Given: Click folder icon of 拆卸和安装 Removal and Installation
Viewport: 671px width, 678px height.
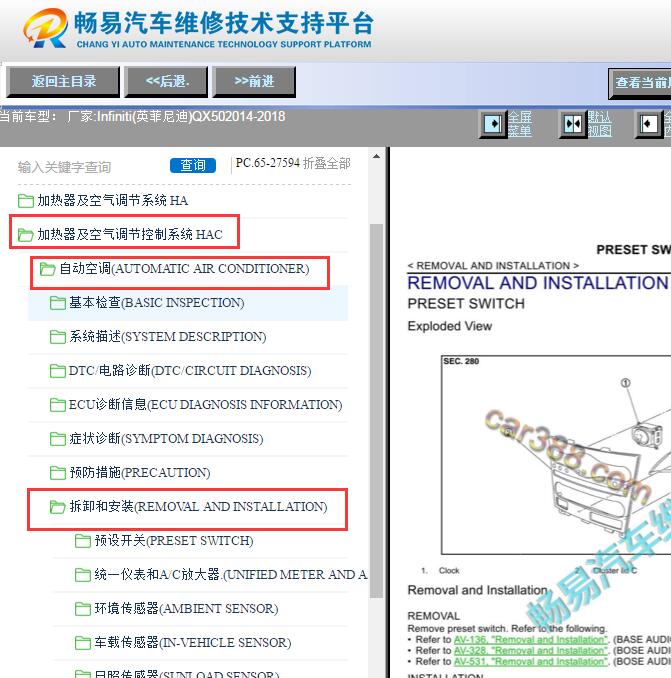Looking at the screenshot, I should tap(58, 507).
